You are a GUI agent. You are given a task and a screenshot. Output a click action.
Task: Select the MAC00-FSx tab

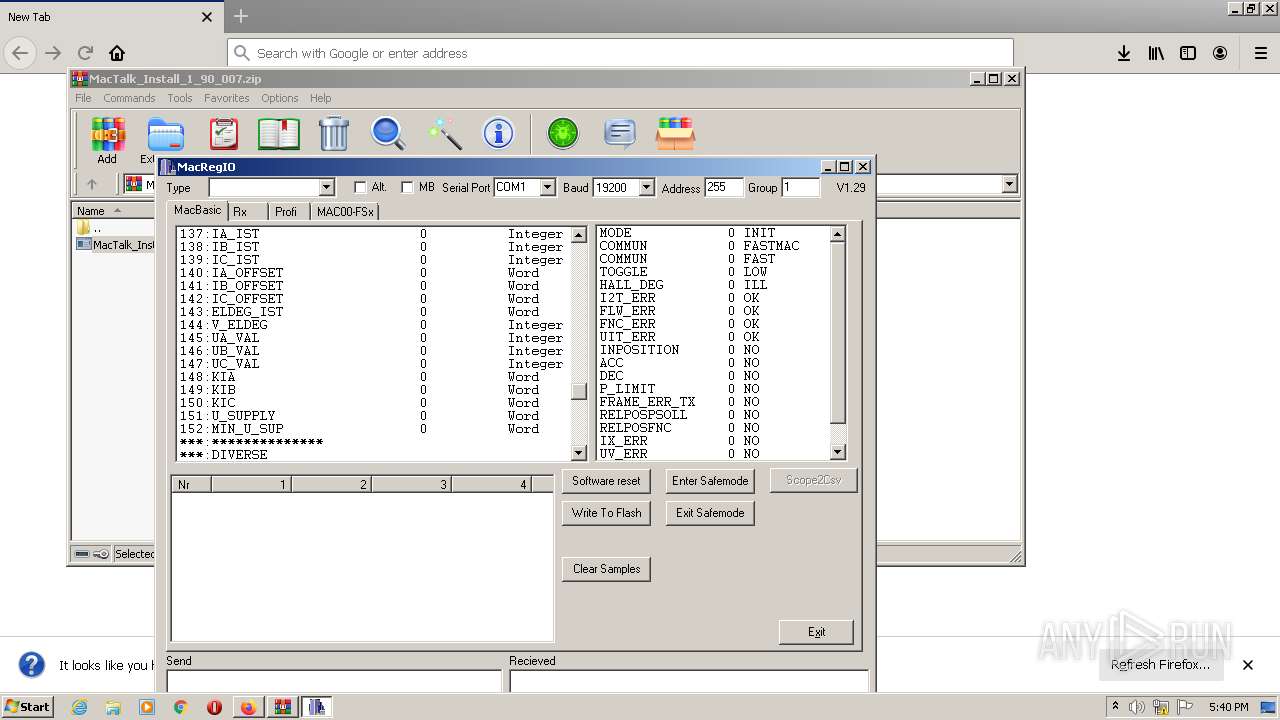[345, 212]
